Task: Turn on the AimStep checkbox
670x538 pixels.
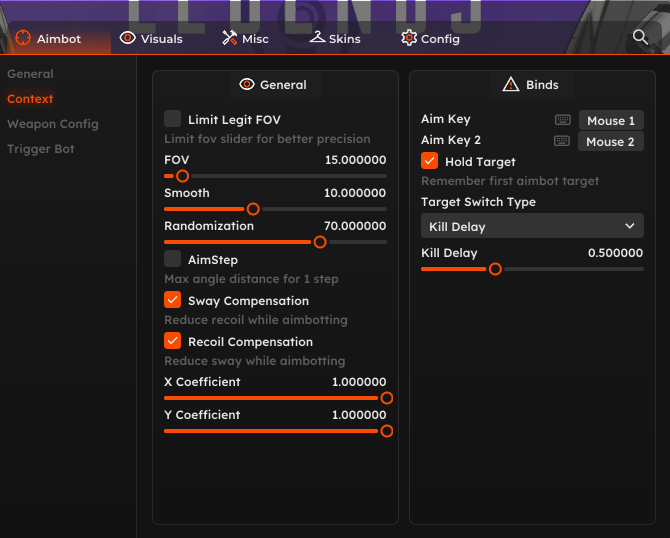Action: point(173,259)
